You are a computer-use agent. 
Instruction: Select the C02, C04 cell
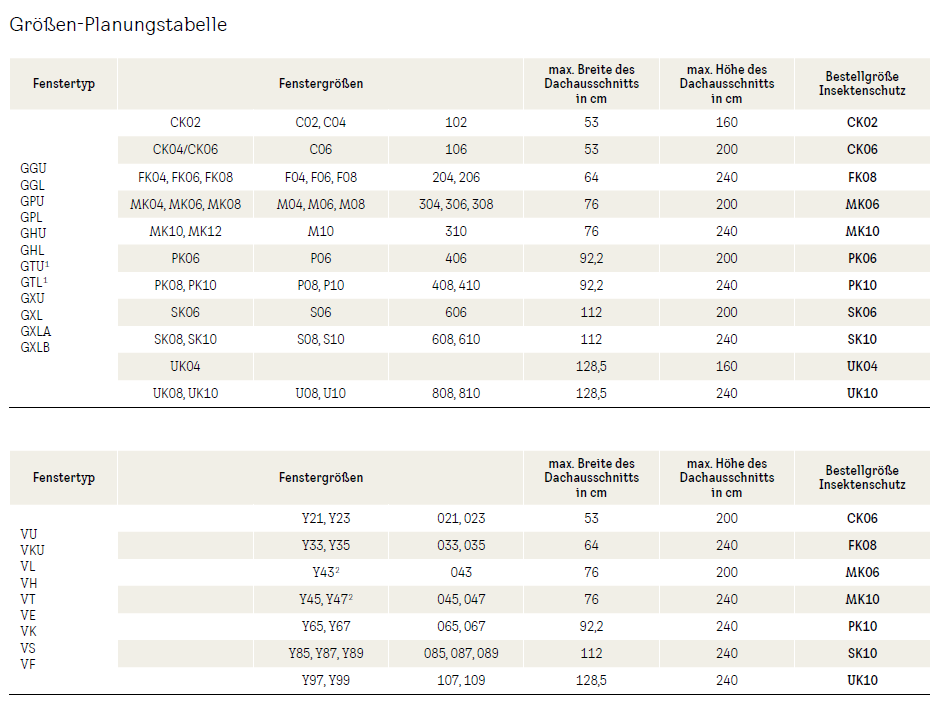point(321,123)
